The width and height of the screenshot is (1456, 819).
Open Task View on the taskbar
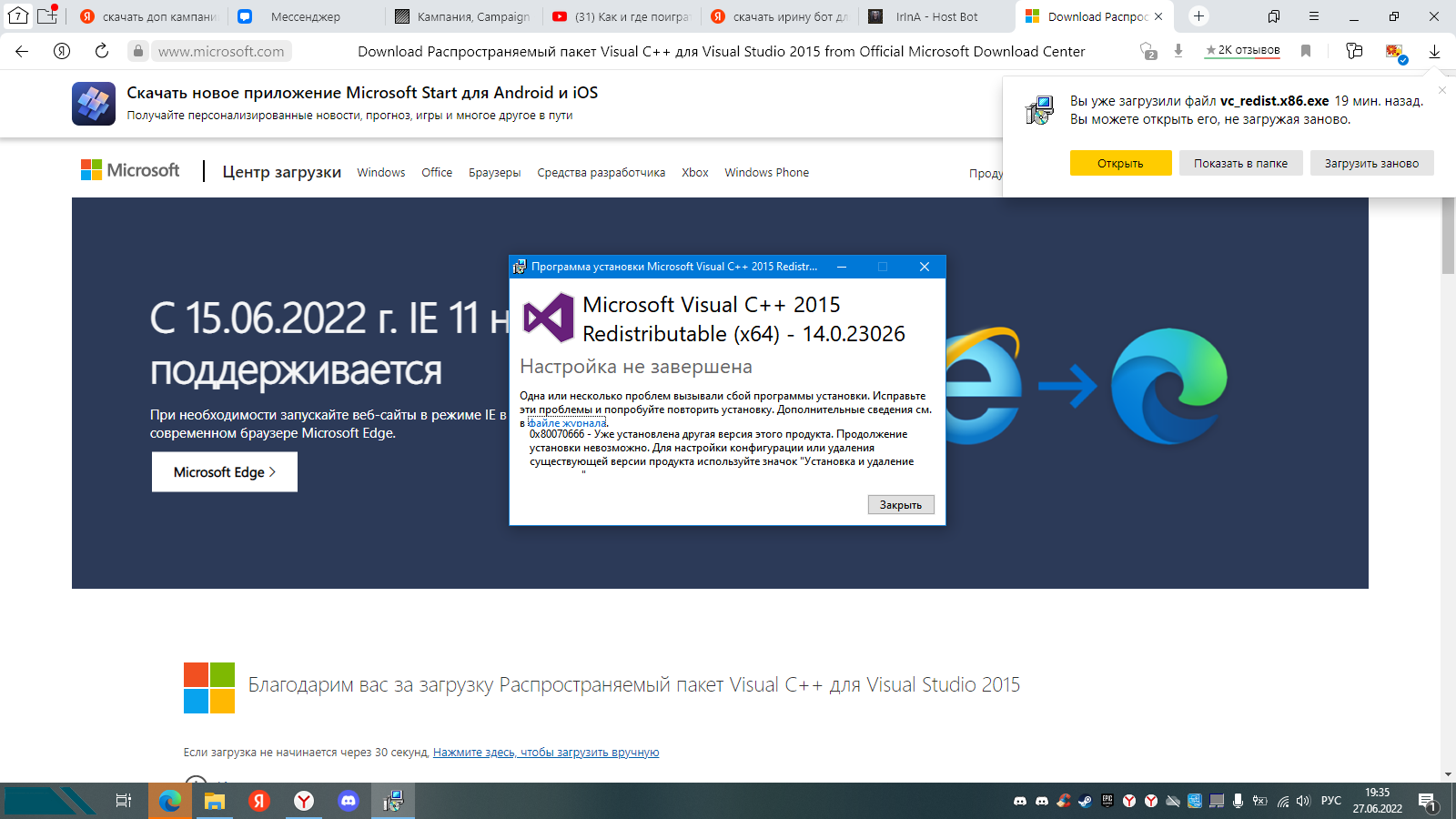124,801
